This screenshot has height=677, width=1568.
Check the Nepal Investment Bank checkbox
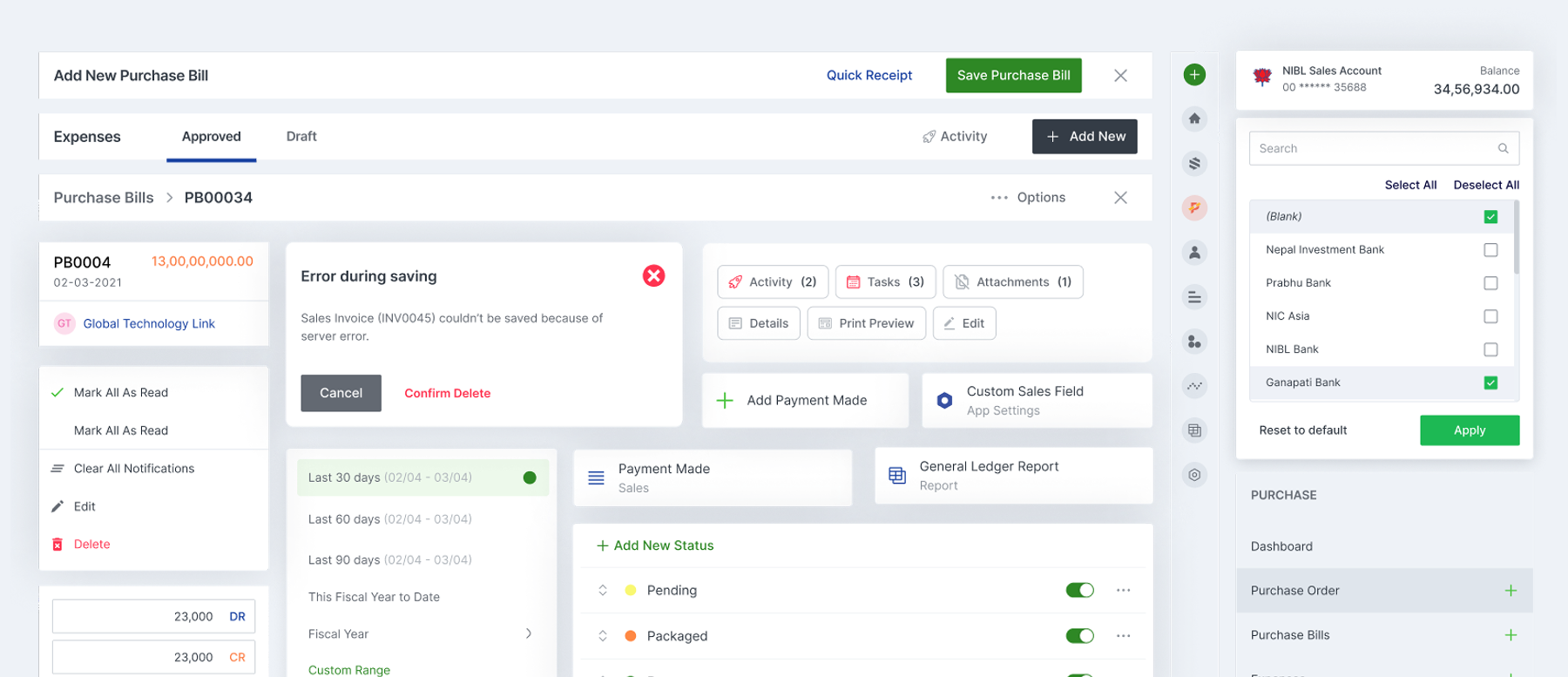(1490, 250)
